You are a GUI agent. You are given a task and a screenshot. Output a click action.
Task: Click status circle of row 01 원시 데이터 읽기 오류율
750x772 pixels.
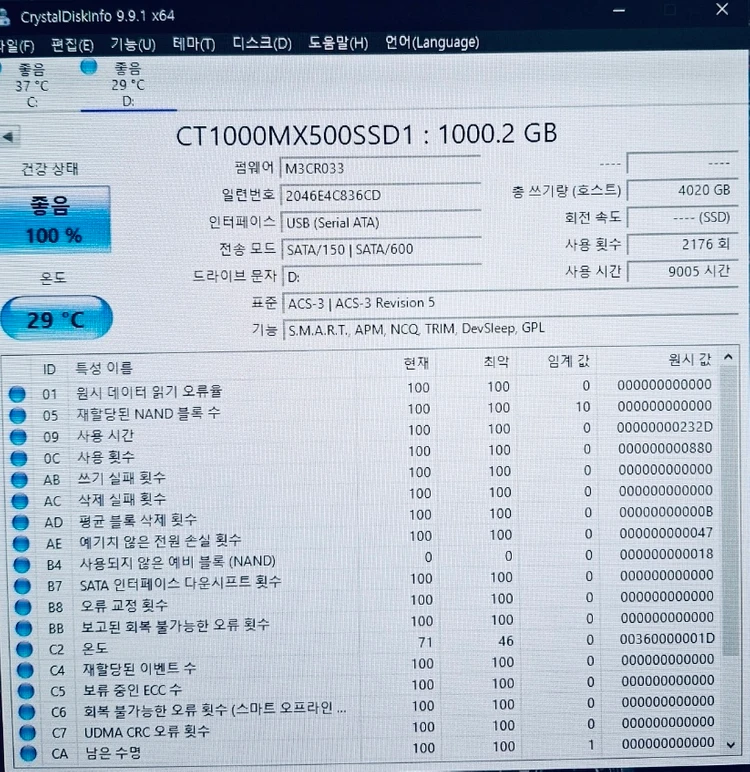[x=17, y=394]
